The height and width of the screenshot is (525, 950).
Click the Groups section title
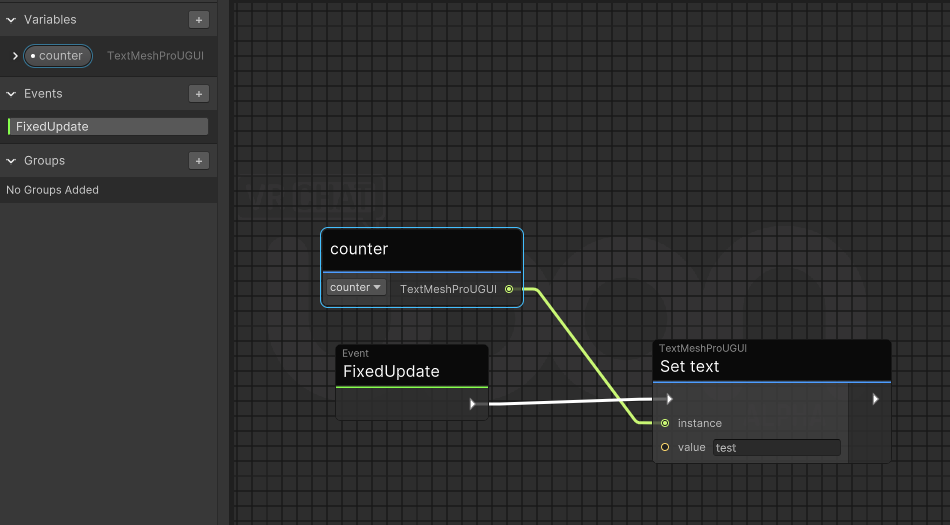tap(44, 161)
